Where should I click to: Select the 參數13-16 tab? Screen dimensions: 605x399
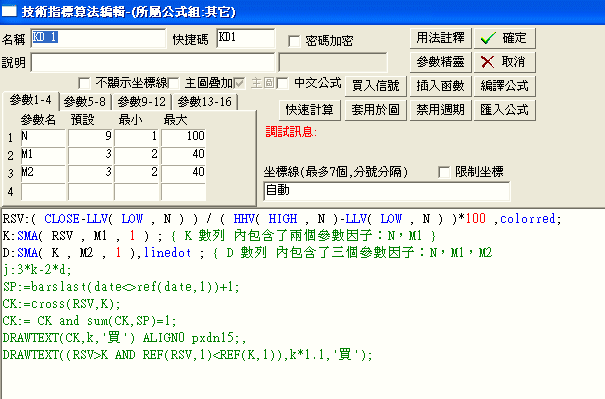click(x=204, y=102)
